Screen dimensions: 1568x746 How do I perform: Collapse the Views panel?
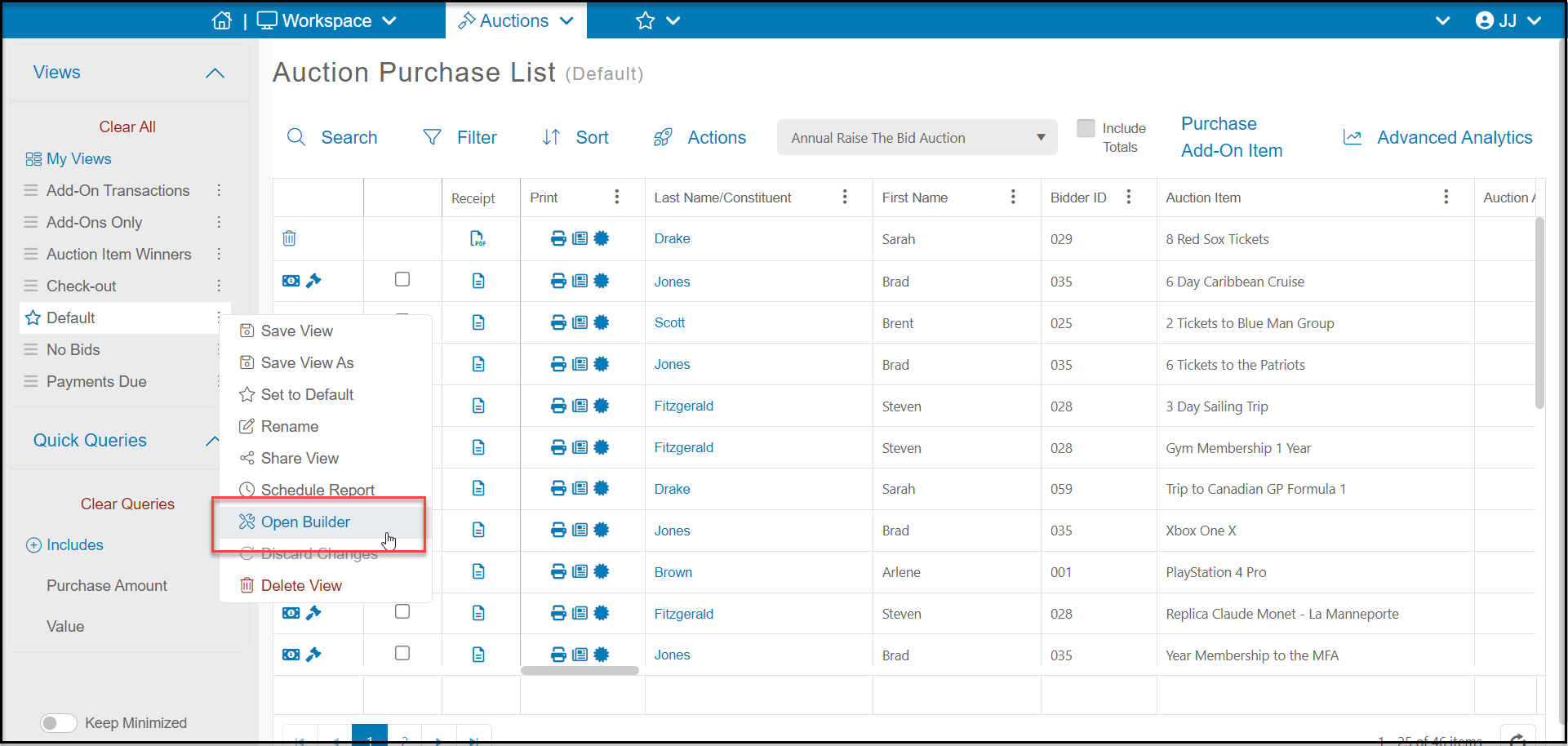[x=215, y=73]
